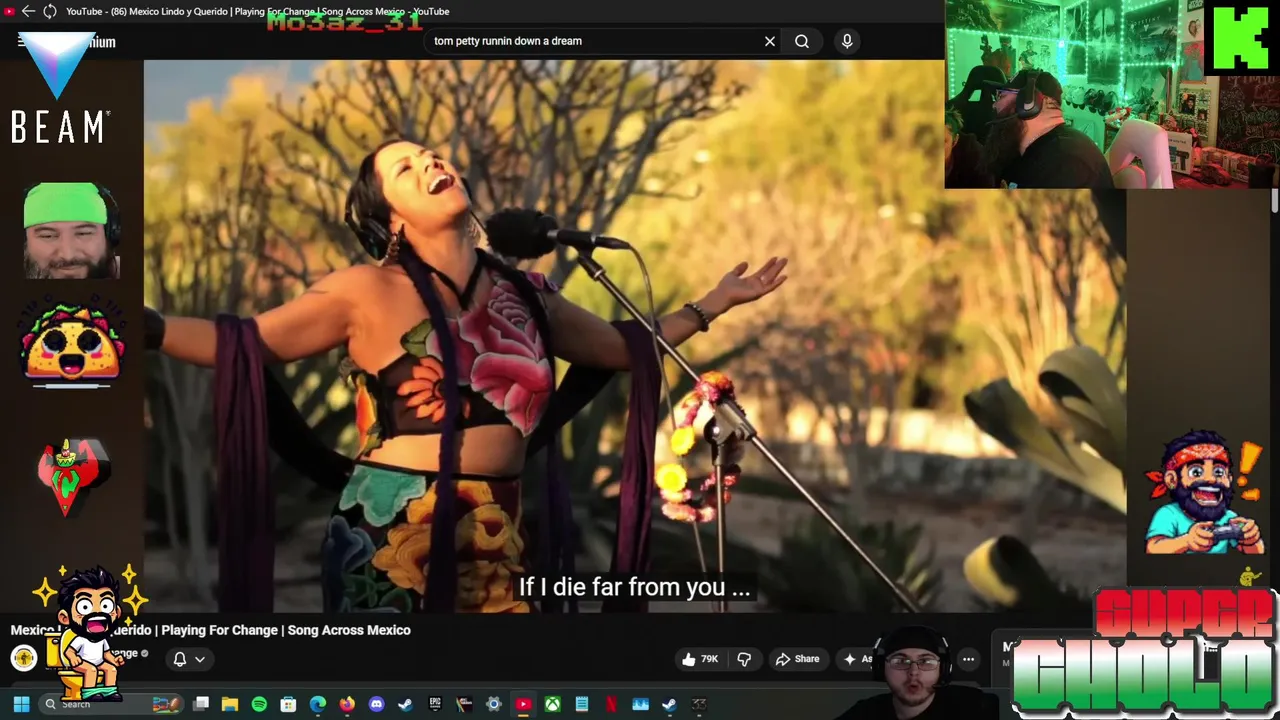The width and height of the screenshot is (1280, 720).
Task: Launch Microsoft Edge from the taskbar
Action: [x=318, y=704]
